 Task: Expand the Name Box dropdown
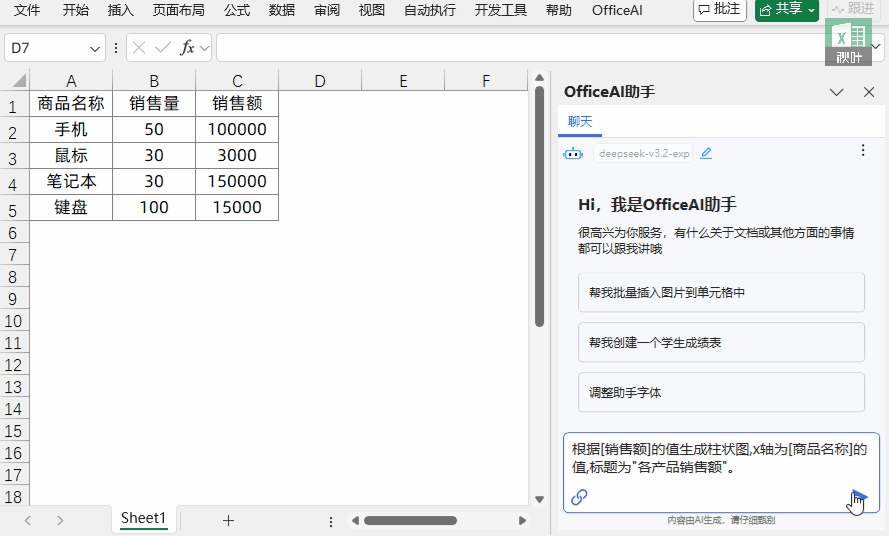(x=95, y=48)
